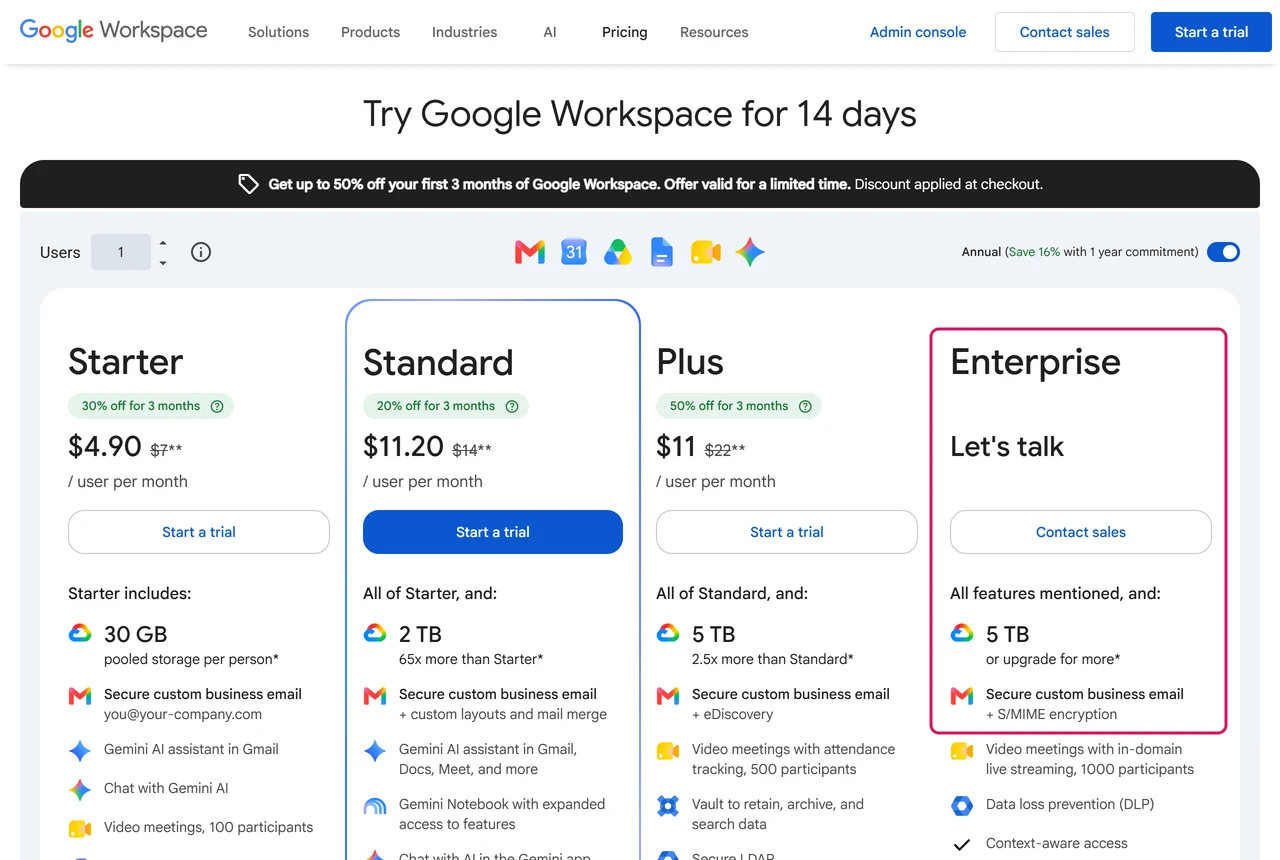Click the cloud icon beside Starter's 30 GB

click(80, 633)
